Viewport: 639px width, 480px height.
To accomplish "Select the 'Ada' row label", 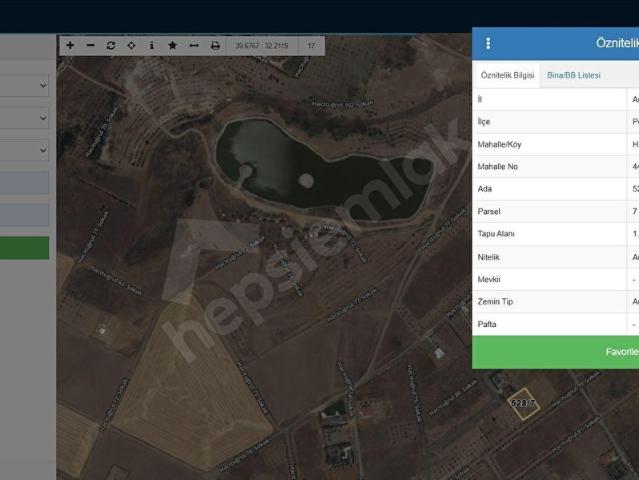I will [x=485, y=189].
